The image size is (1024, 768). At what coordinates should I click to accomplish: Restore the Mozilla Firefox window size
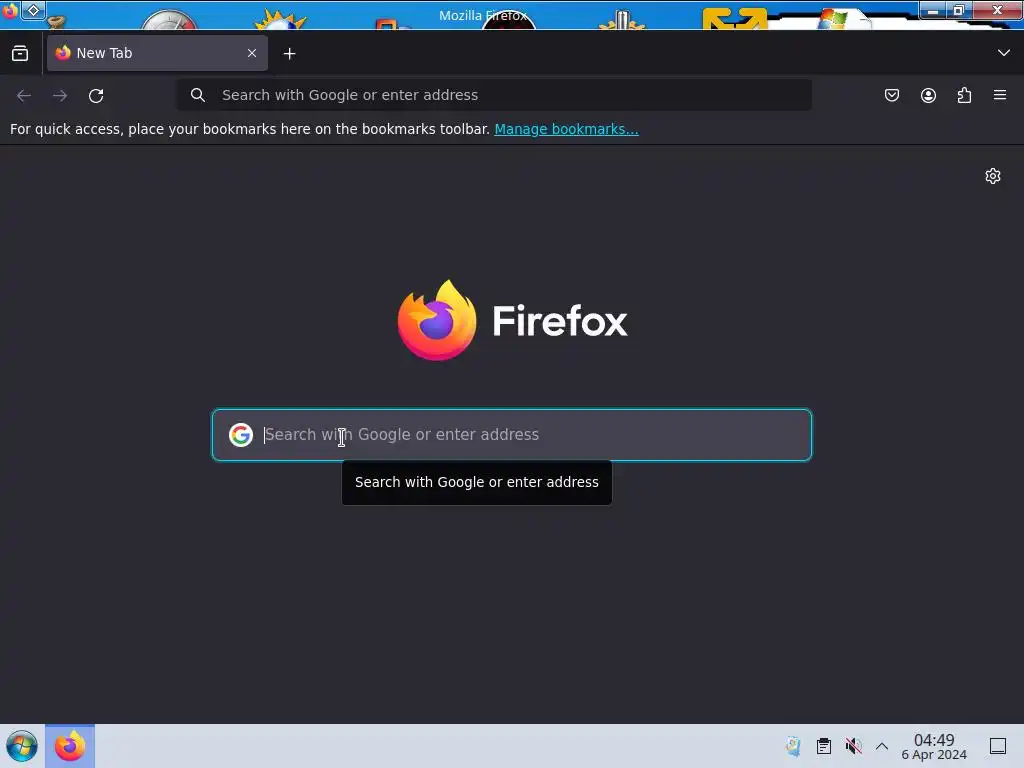959,10
